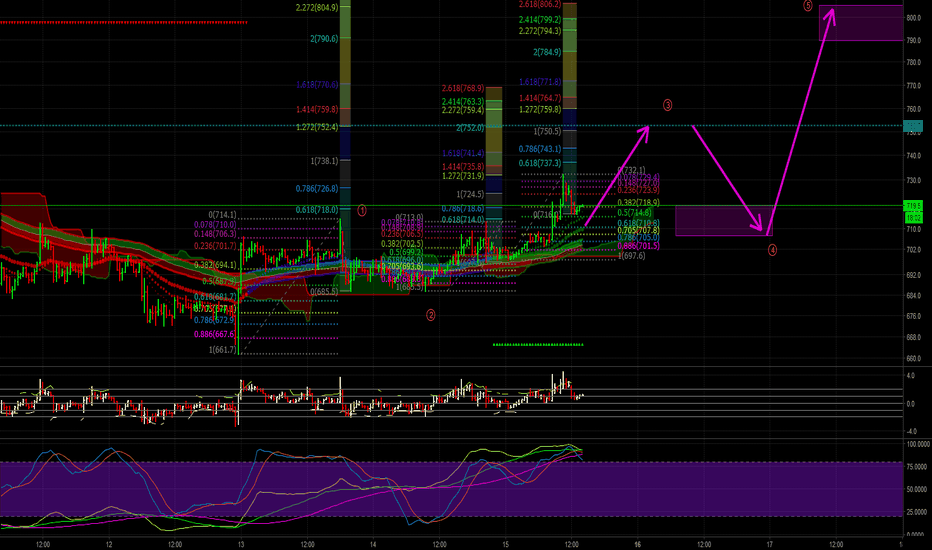Click the 1(750.5) Fibonacci label
This screenshot has height=550, width=932.
547,131
